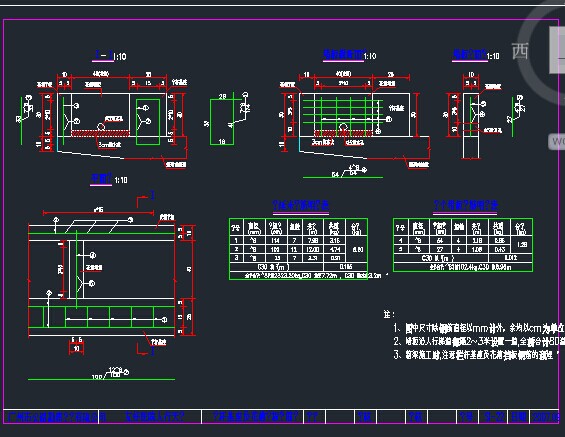Select the '注:' notes heading
This screenshot has height=437, width=565.
[389, 314]
